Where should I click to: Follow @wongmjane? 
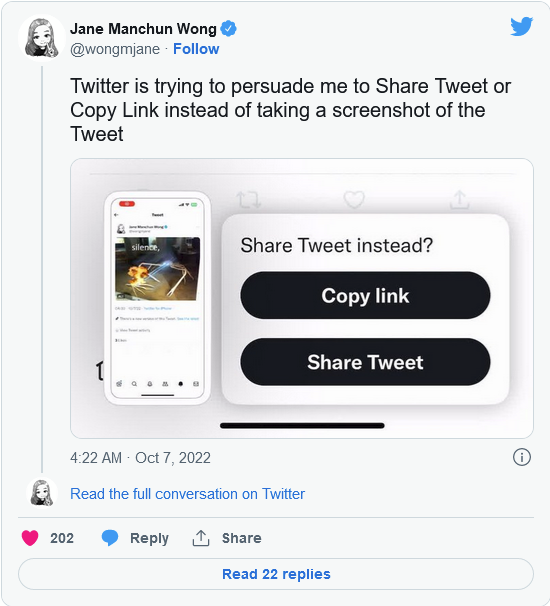click(x=196, y=49)
